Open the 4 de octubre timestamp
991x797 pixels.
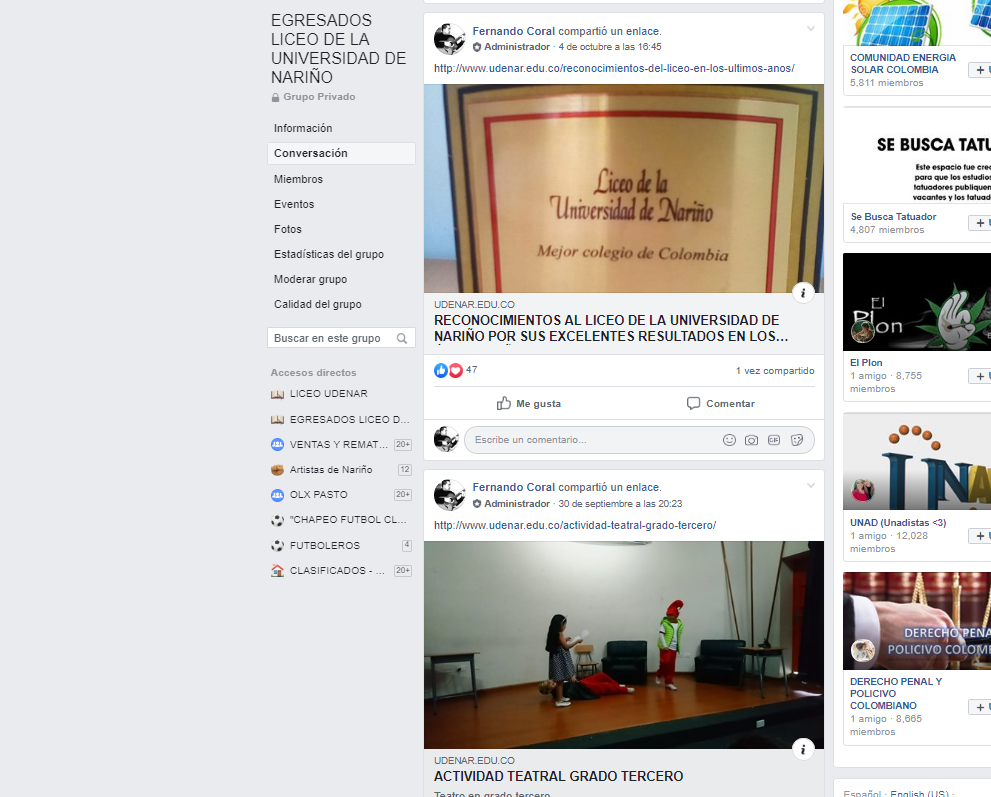(610, 47)
